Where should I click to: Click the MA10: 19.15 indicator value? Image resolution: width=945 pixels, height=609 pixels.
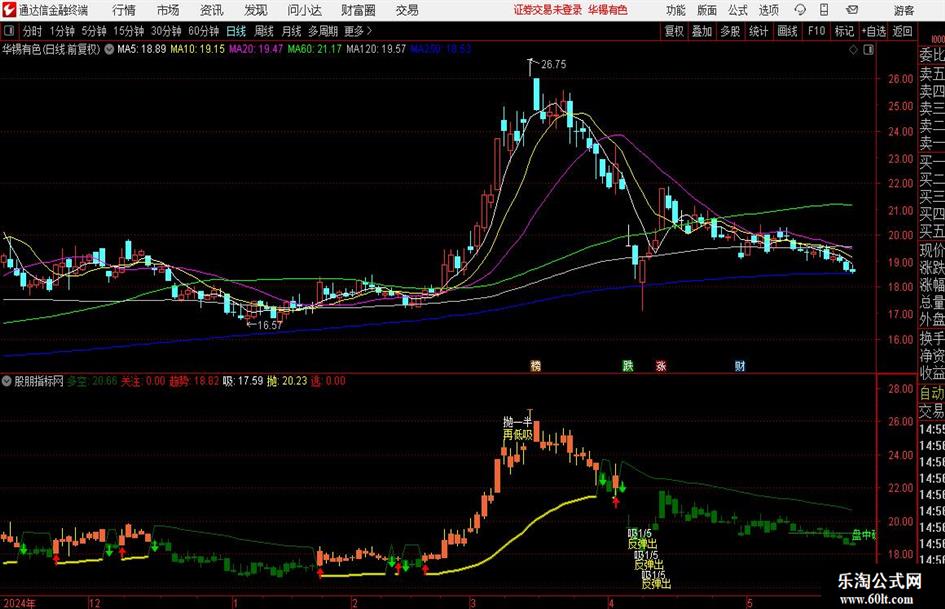pos(197,49)
